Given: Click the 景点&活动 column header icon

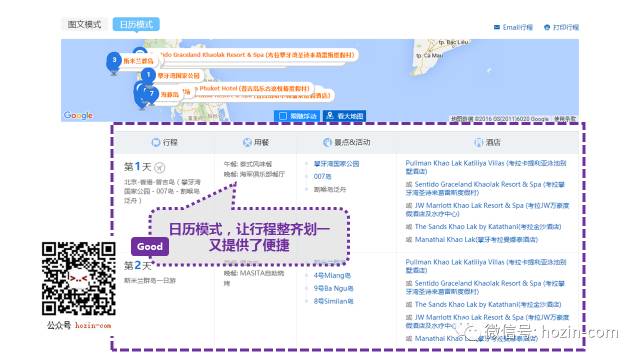Looking at the screenshot, I should (x=327, y=142).
